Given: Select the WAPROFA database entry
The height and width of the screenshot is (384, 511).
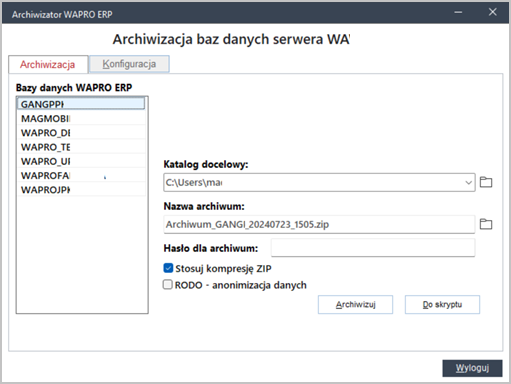Looking at the screenshot, I should [81, 175].
